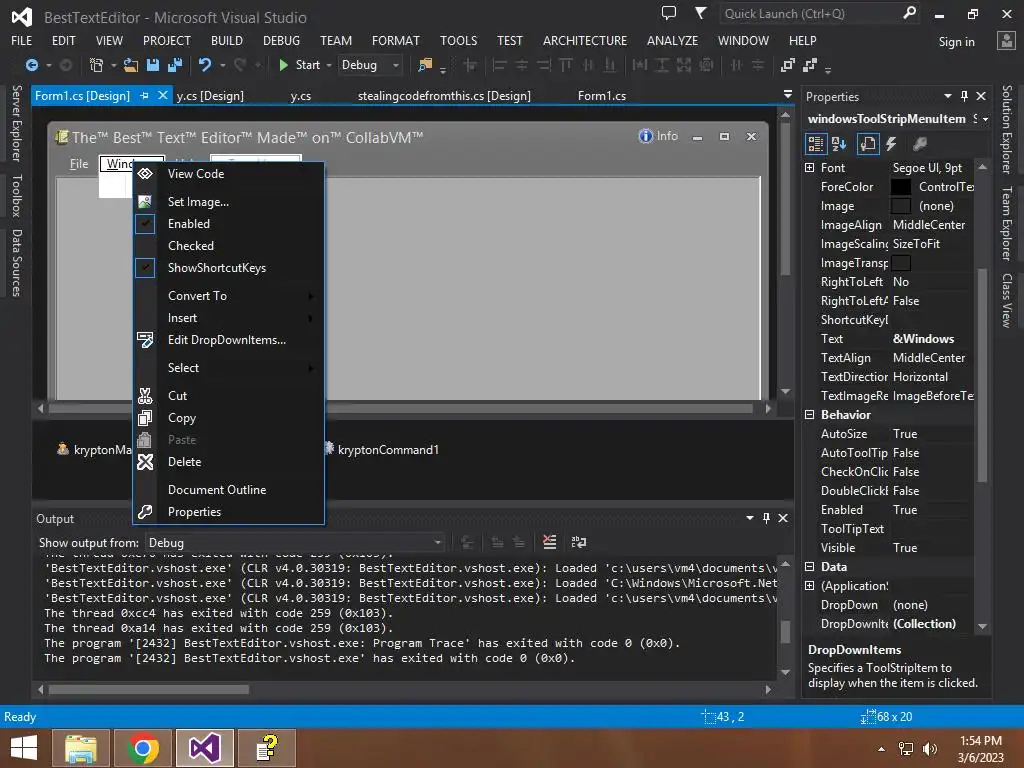This screenshot has height=768, width=1024.
Task: Show the Properties page icon
Action: [x=868, y=144]
